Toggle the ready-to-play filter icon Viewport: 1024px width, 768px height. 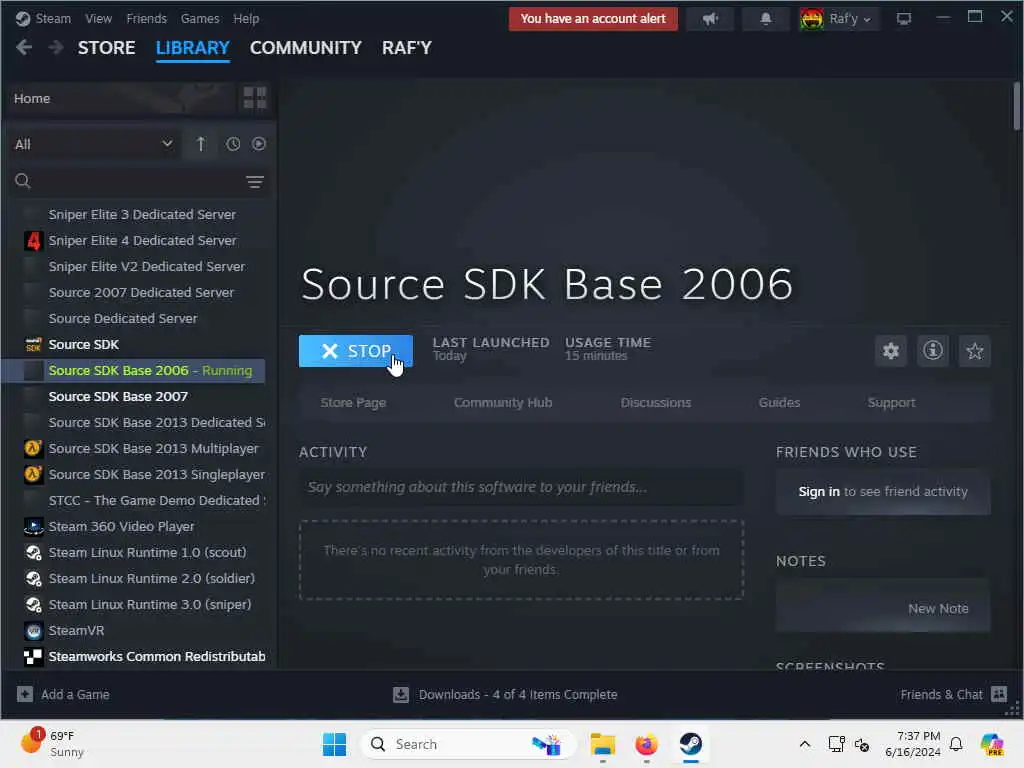point(259,144)
